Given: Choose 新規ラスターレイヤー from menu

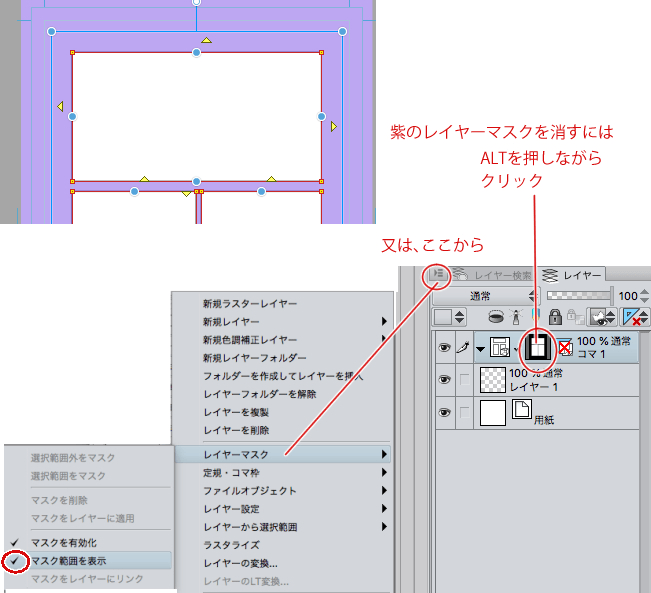Looking at the screenshot, I should pyautogui.click(x=250, y=303).
